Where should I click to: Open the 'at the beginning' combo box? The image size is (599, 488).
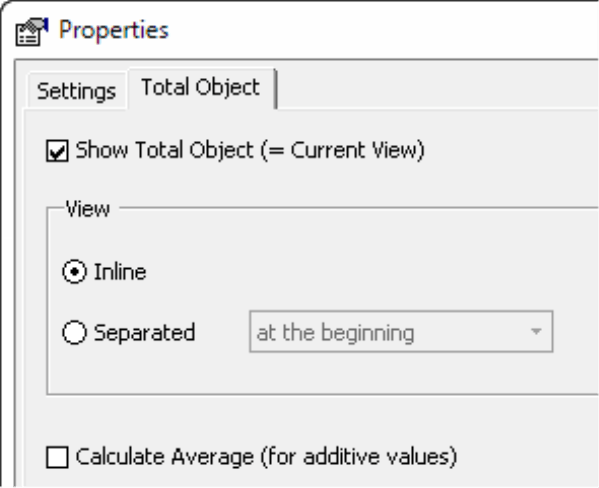[401, 332]
